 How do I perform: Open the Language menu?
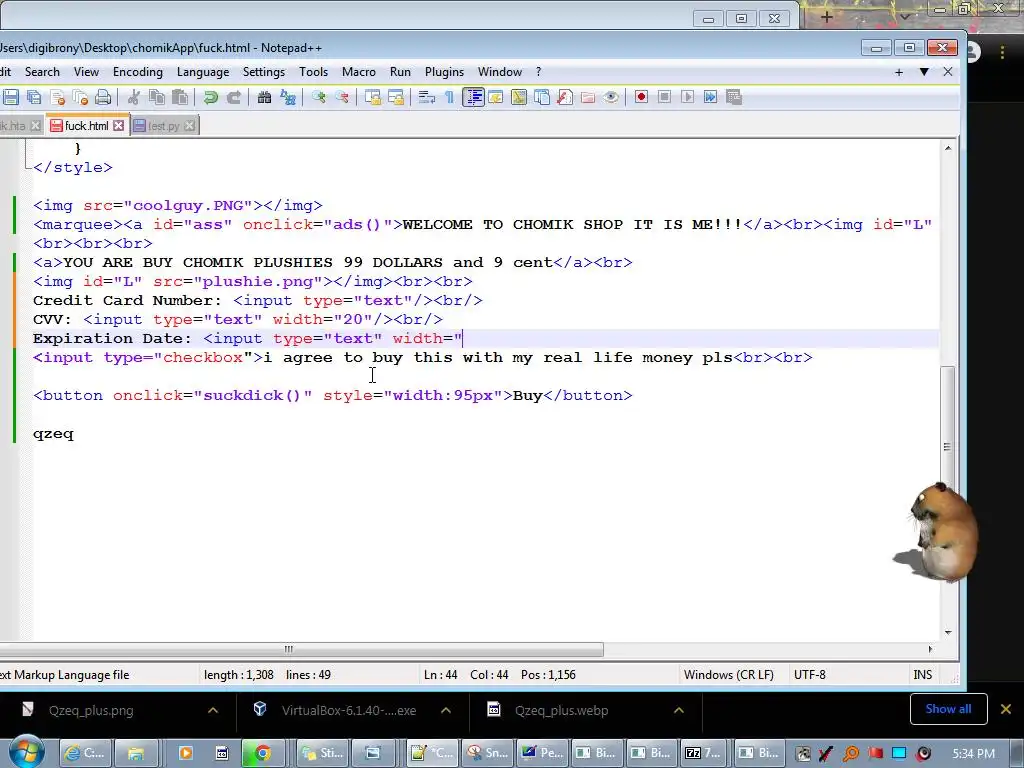(x=203, y=72)
